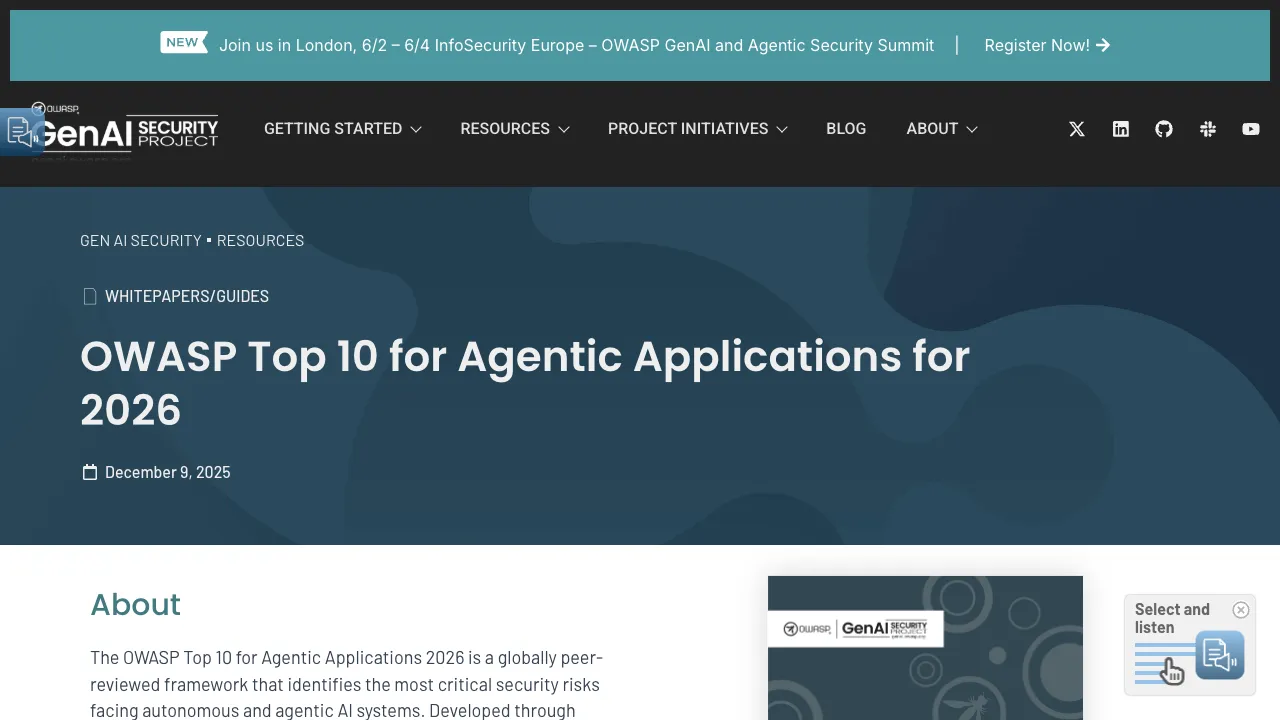Open the X (Twitter) social icon
Image resolution: width=1280 pixels, height=720 pixels.
coord(1077,129)
